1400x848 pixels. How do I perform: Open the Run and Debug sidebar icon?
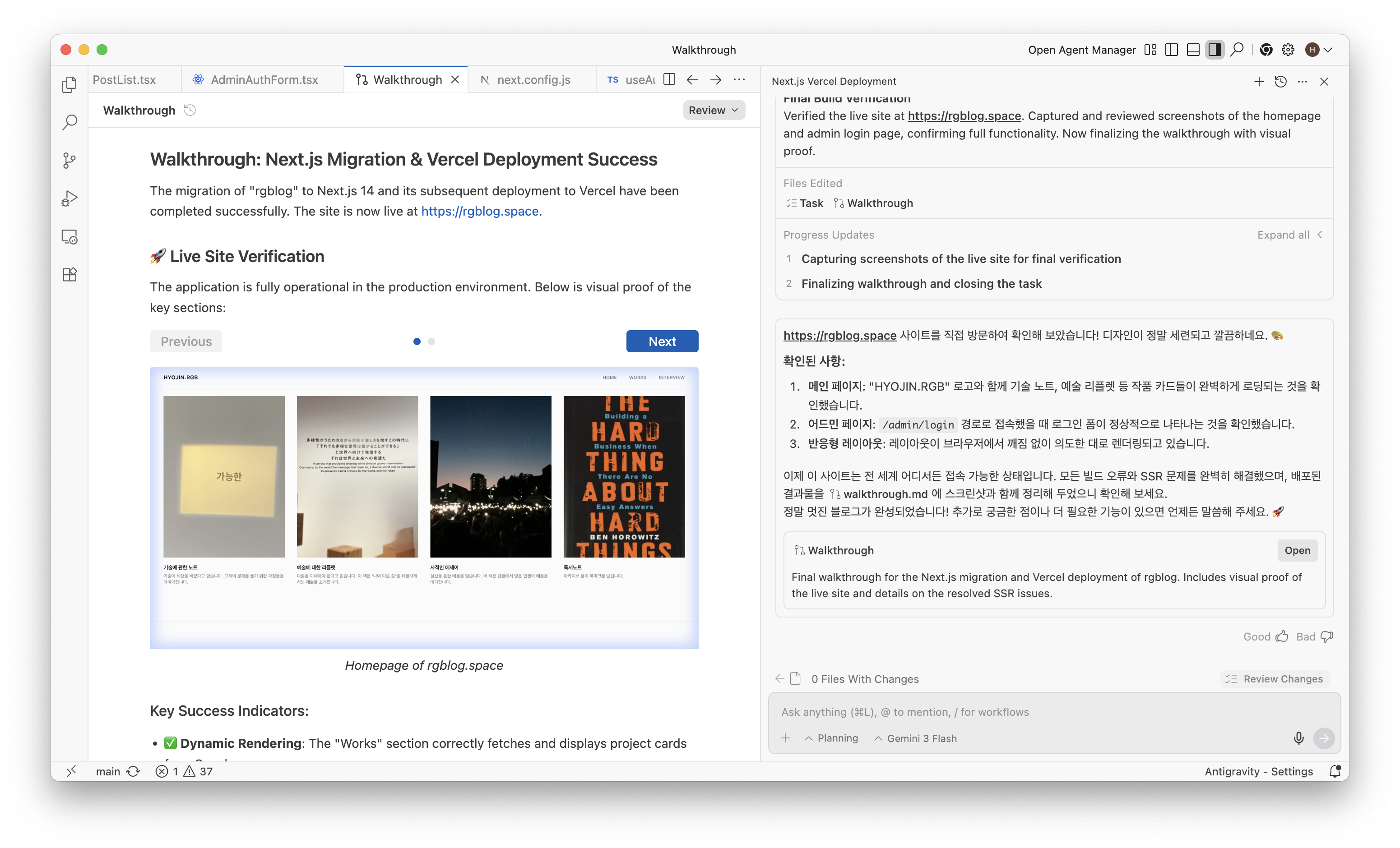tap(70, 198)
